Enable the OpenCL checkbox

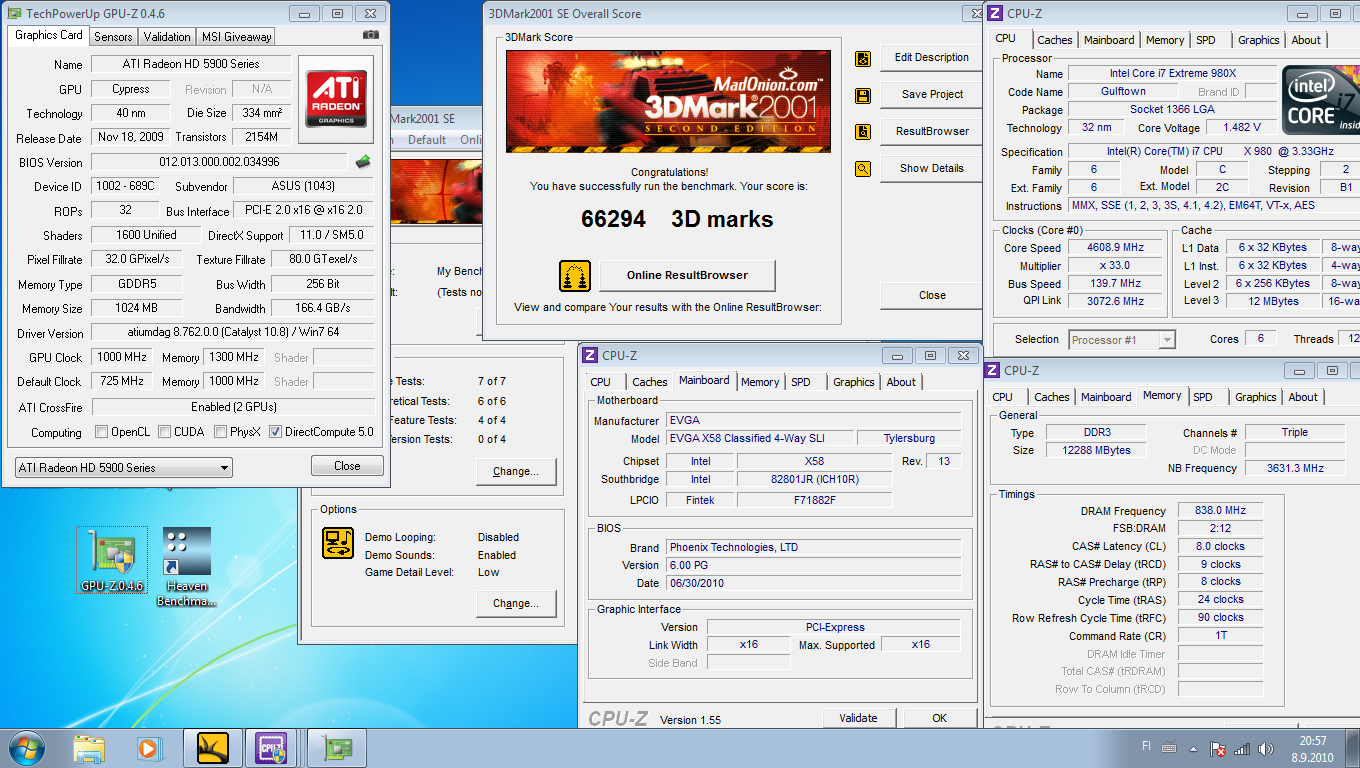coord(102,432)
